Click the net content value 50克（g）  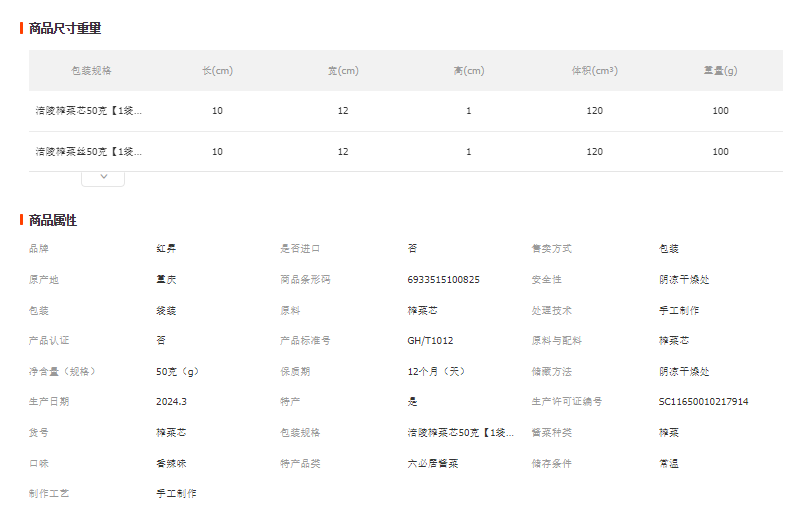point(177,372)
